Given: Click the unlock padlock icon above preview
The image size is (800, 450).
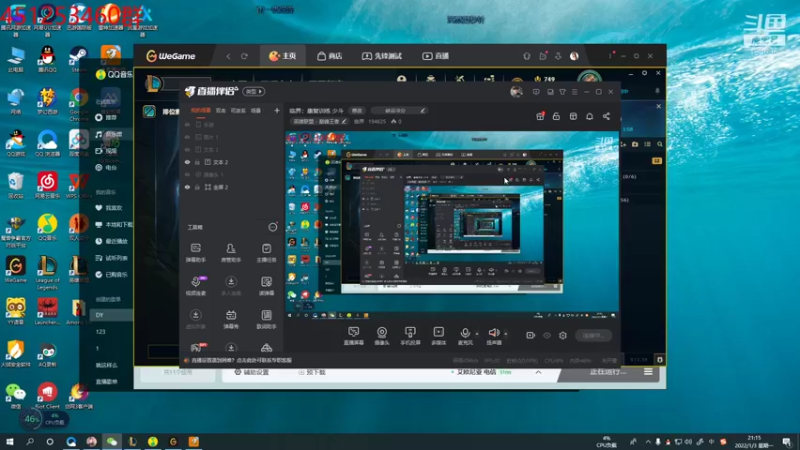Looking at the screenshot, I should pyautogui.click(x=556, y=116).
